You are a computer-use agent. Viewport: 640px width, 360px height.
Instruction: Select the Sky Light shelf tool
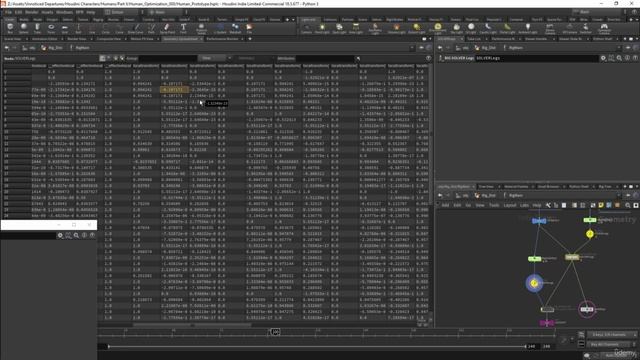tap(456, 28)
